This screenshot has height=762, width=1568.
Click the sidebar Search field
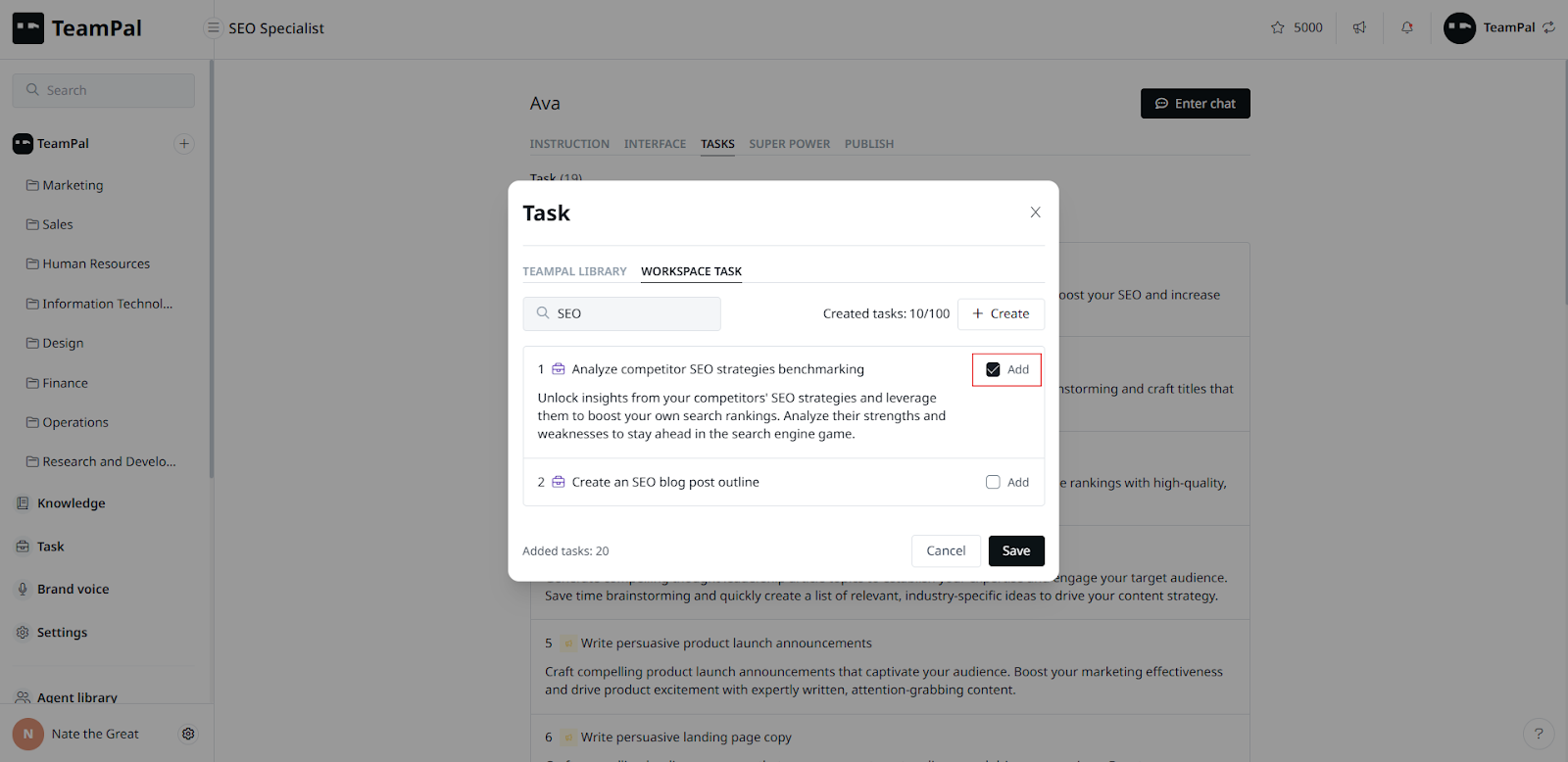click(x=103, y=90)
